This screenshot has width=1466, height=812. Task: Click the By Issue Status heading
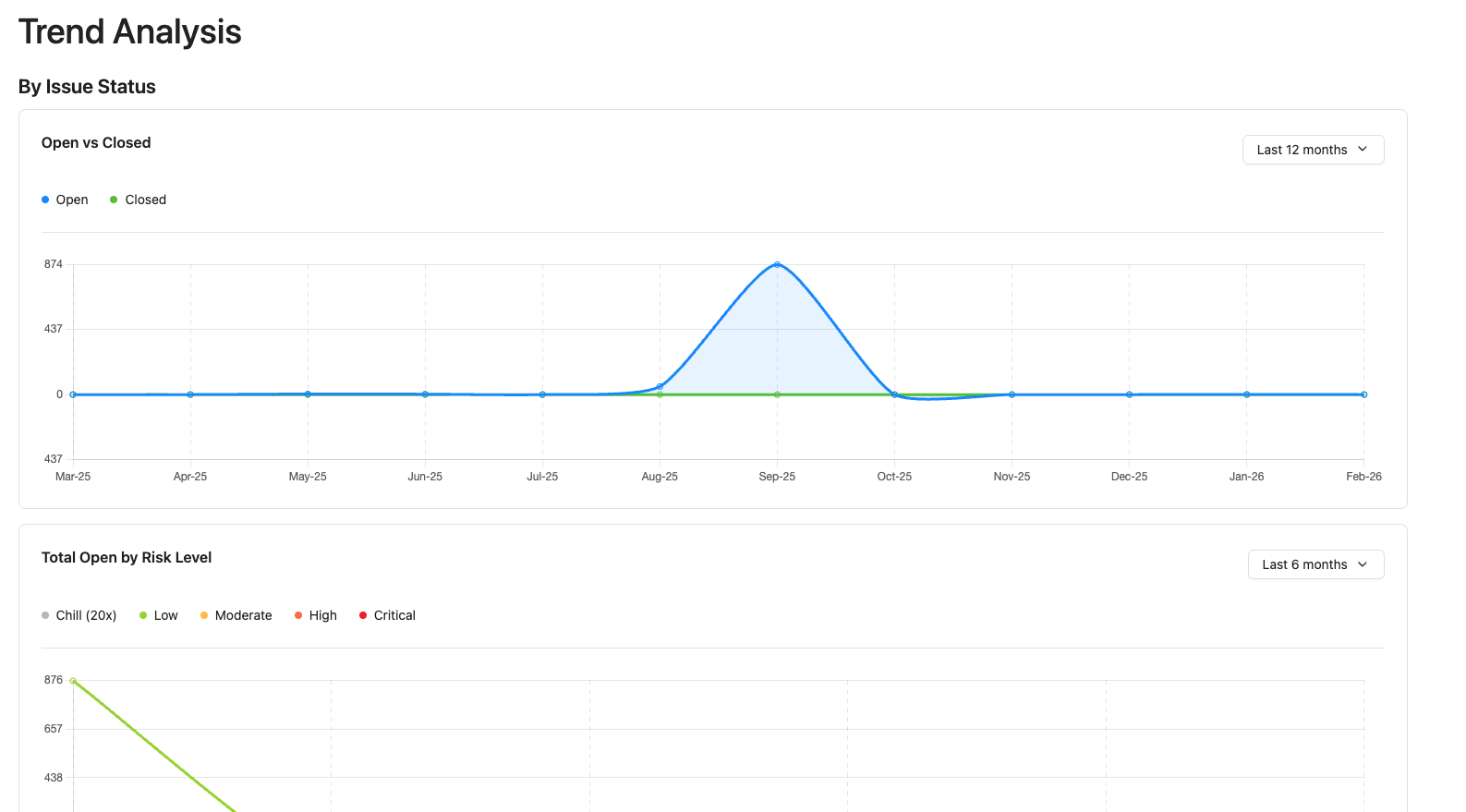[87, 87]
